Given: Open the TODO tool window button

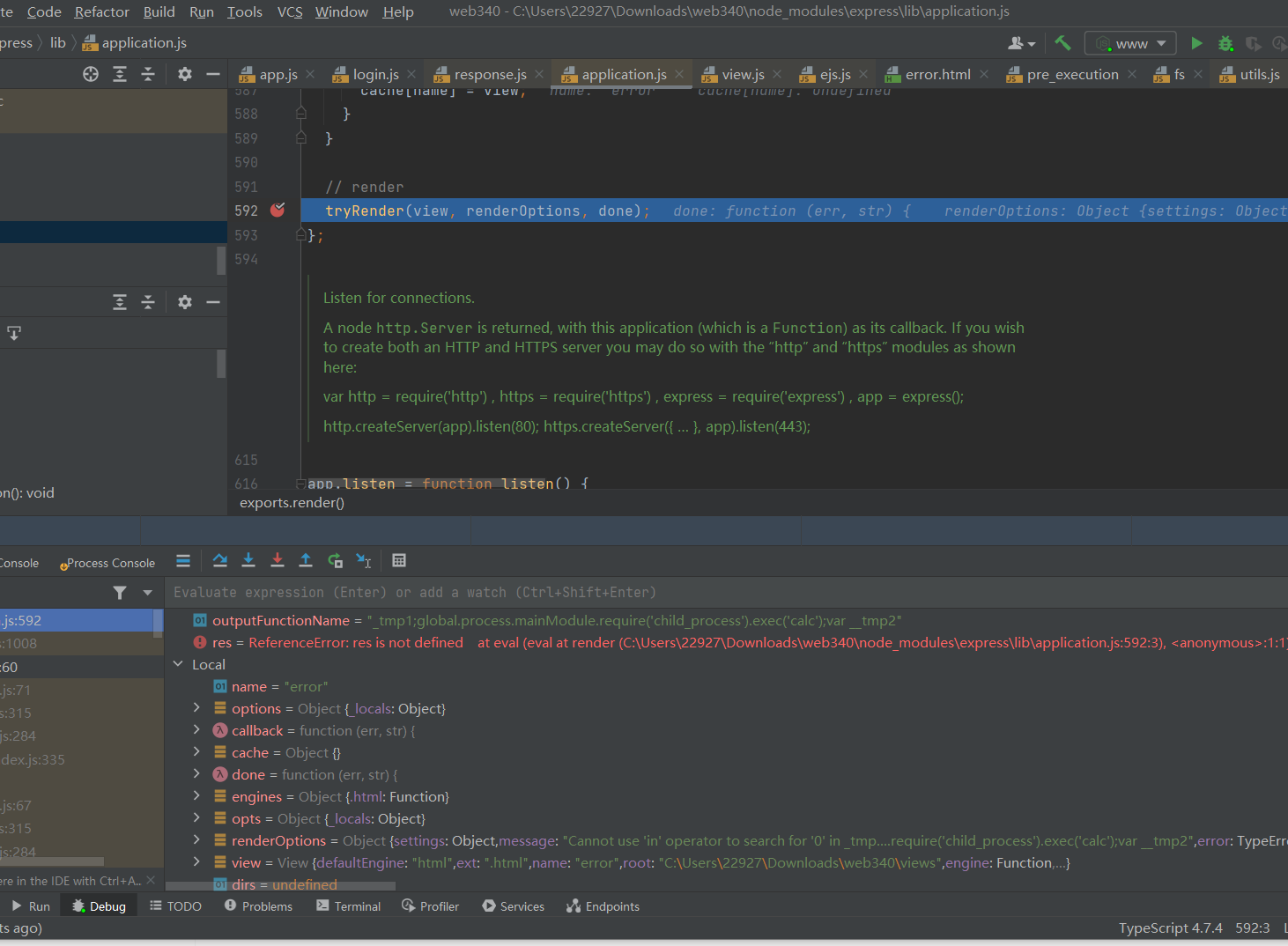Looking at the screenshot, I should [x=175, y=906].
